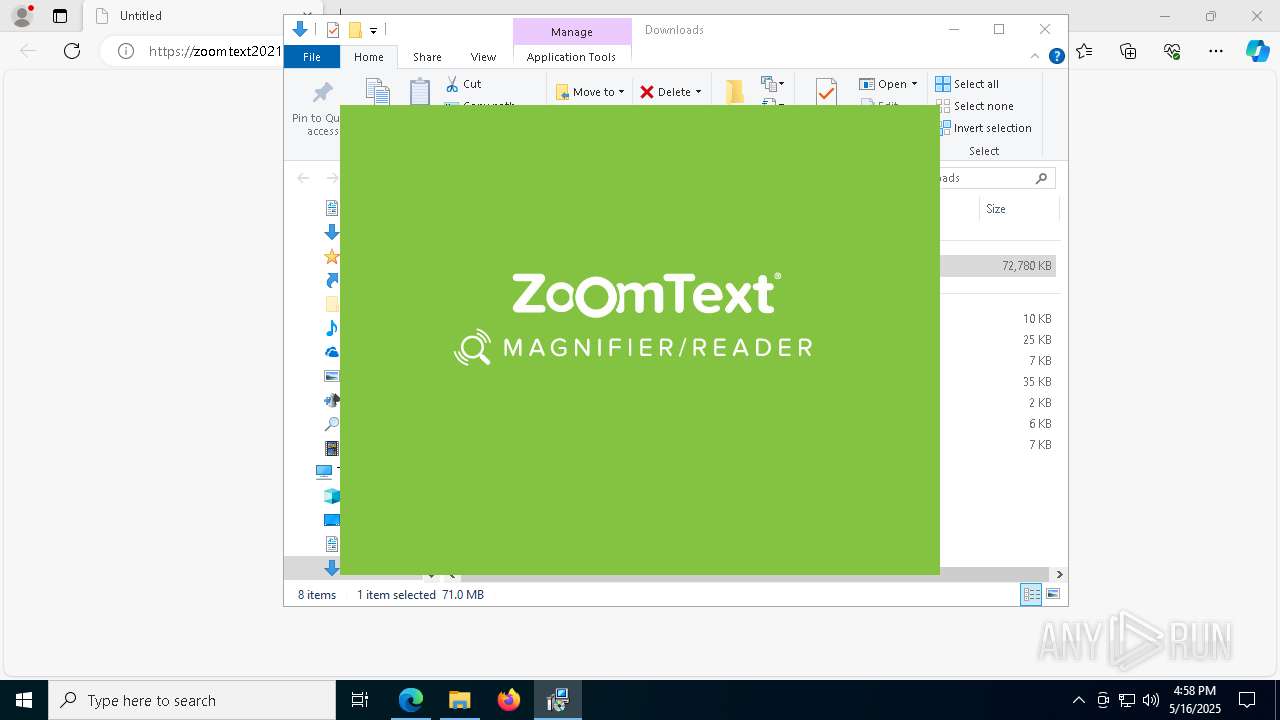Click the Paste clipboard icon
This screenshot has width=1280, height=720.
coord(420,92)
